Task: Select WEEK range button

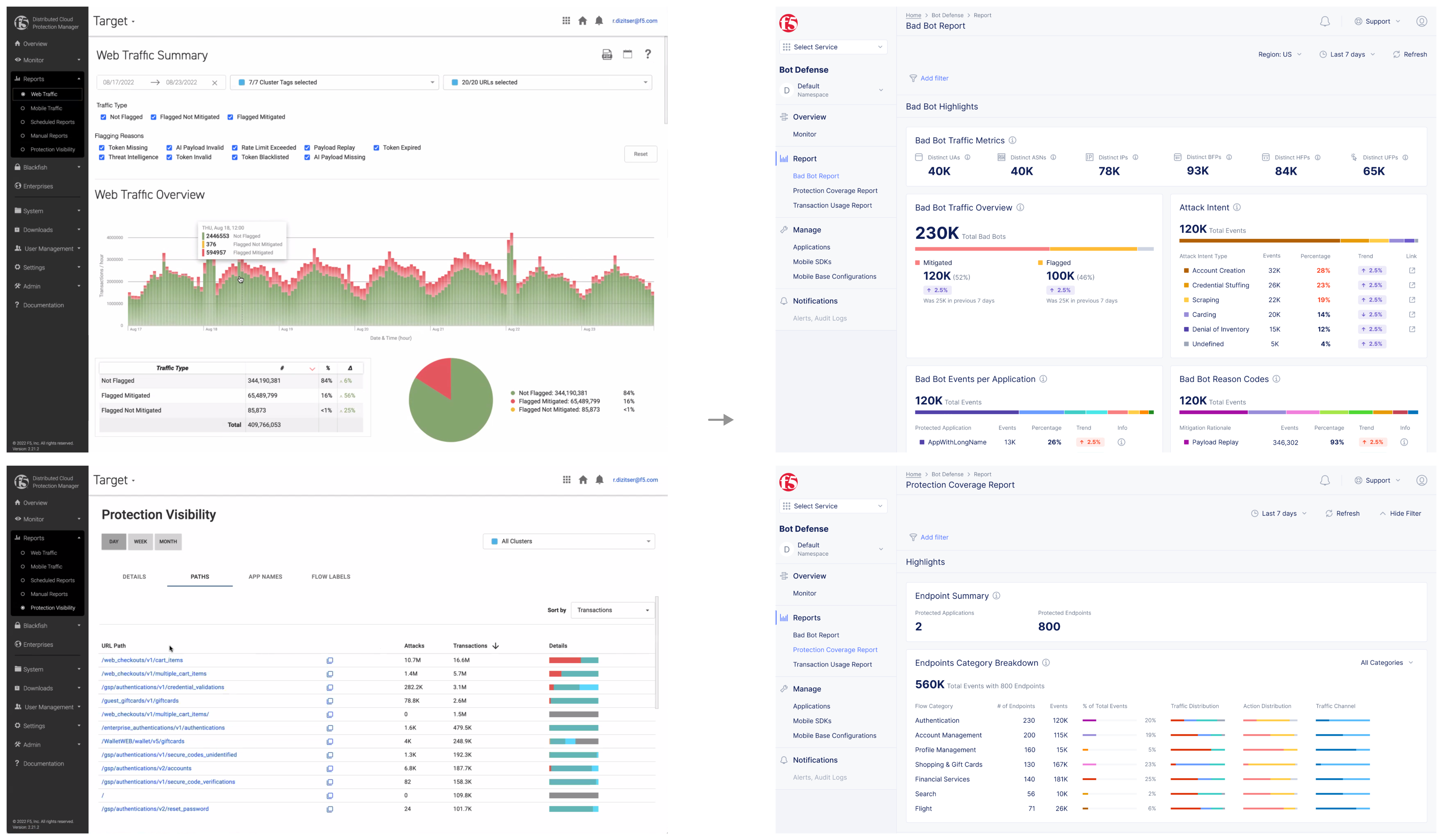Action: pos(140,542)
